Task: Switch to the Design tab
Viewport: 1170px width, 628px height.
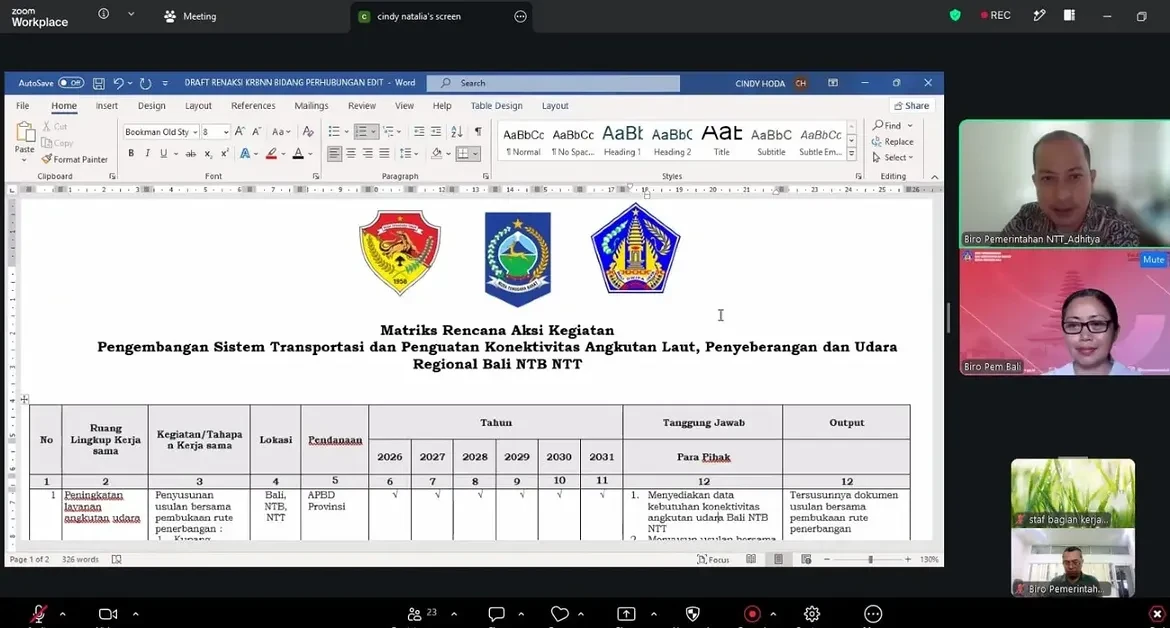Action: pyautogui.click(x=151, y=106)
